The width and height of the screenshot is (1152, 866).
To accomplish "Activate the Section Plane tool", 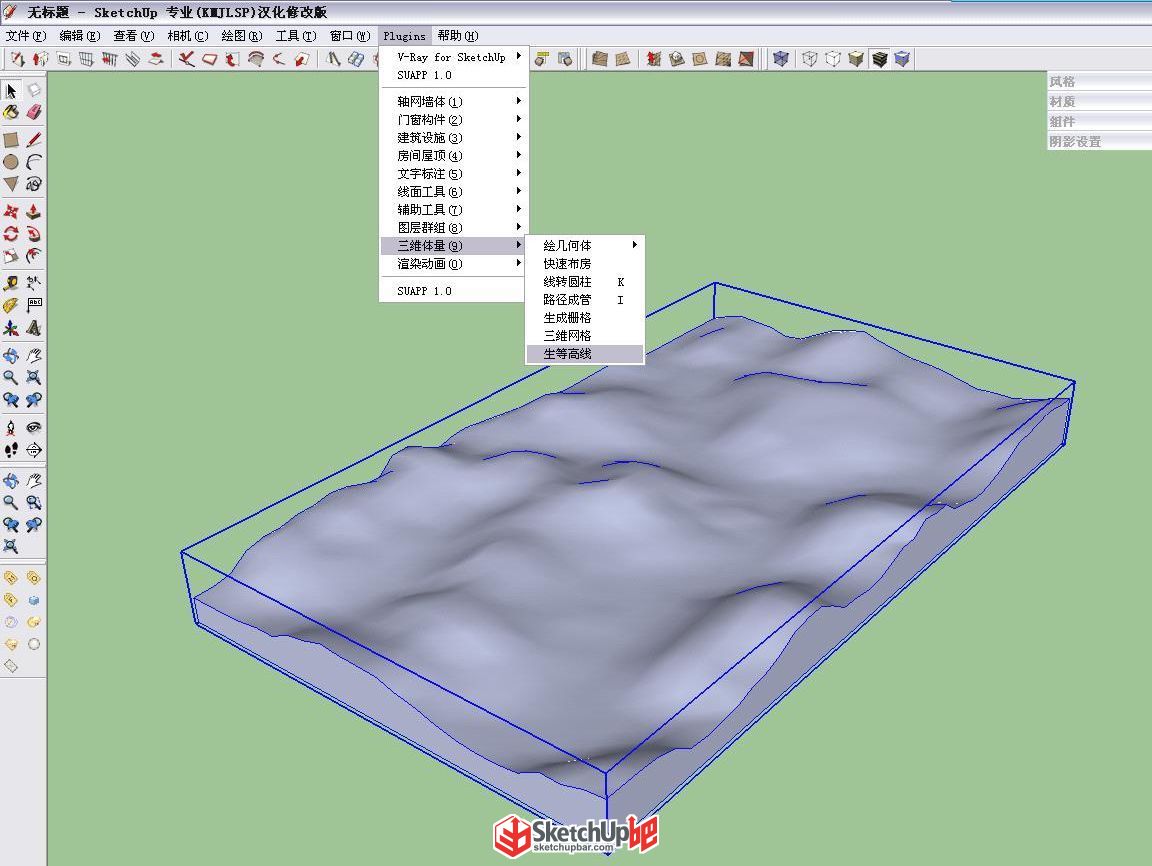I will pyautogui.click(x=34, y=450).
